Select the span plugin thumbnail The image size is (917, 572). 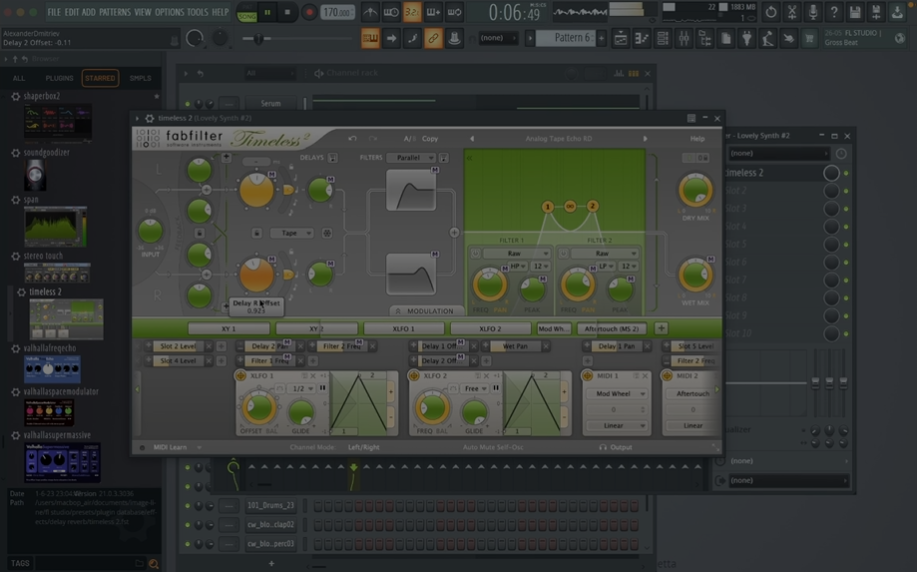[x=55, y=226]
